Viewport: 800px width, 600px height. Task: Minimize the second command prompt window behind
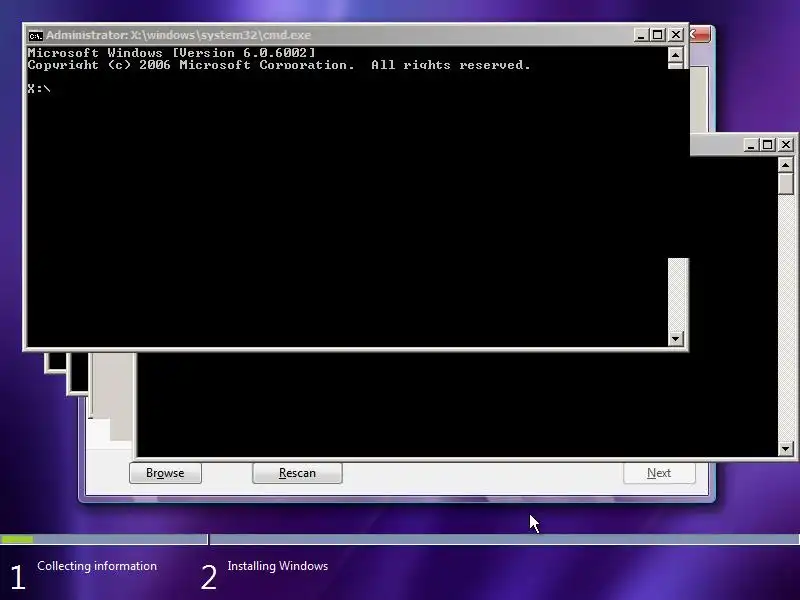click(x=750, y=145)
